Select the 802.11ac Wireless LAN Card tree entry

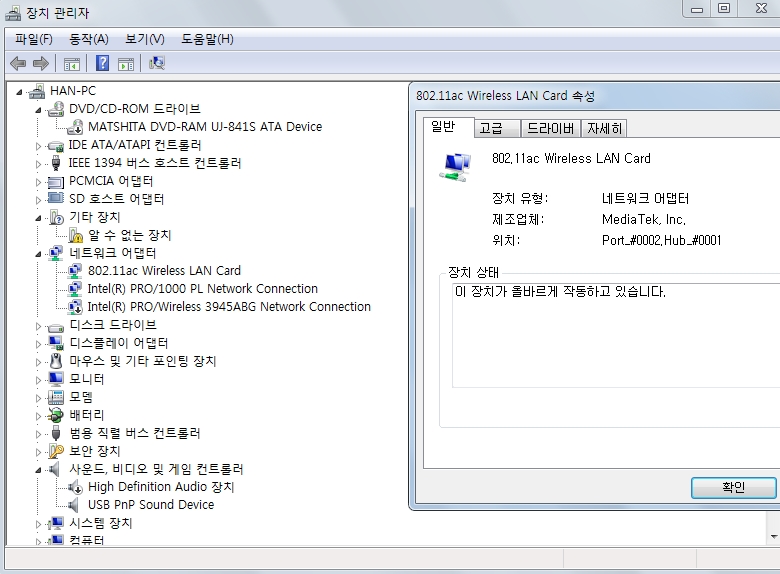[164, 271]
